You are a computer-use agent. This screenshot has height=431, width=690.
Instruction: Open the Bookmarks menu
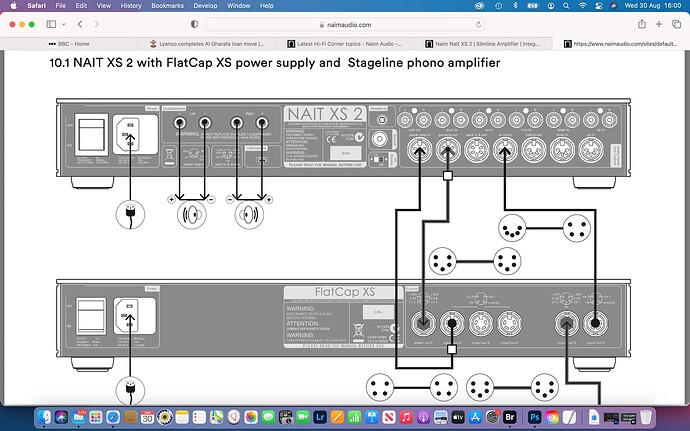pos(167,6)
